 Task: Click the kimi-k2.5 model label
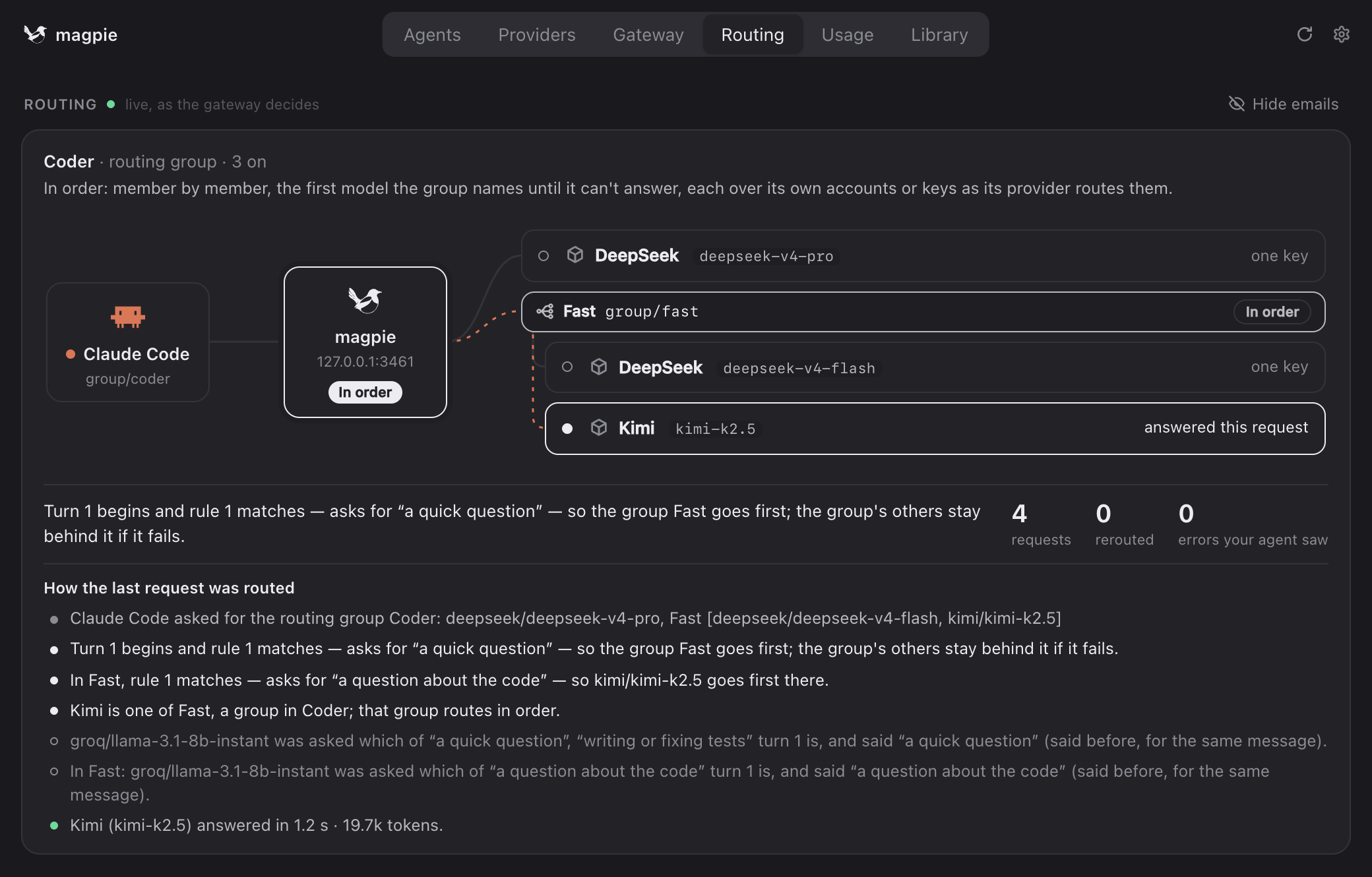pos(716,429)
